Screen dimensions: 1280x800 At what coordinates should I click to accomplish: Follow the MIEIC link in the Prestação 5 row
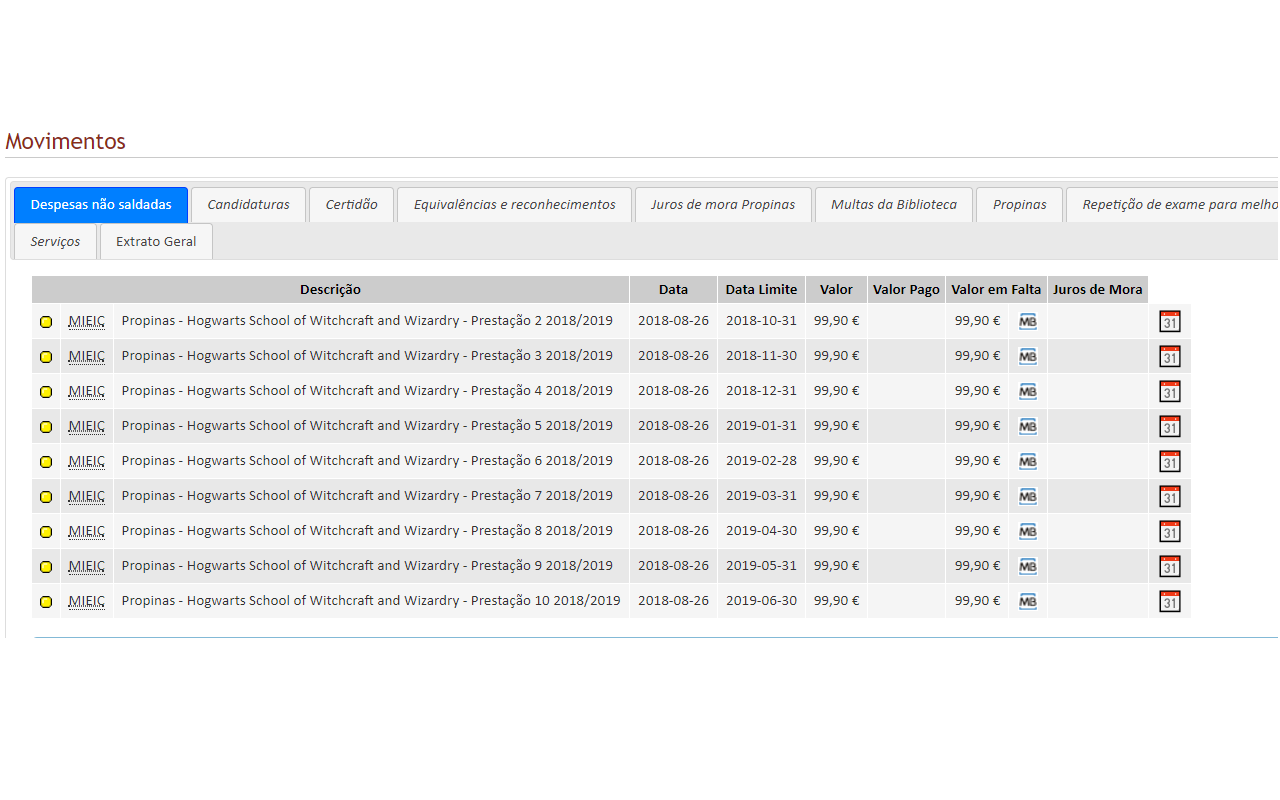[87, 426]
